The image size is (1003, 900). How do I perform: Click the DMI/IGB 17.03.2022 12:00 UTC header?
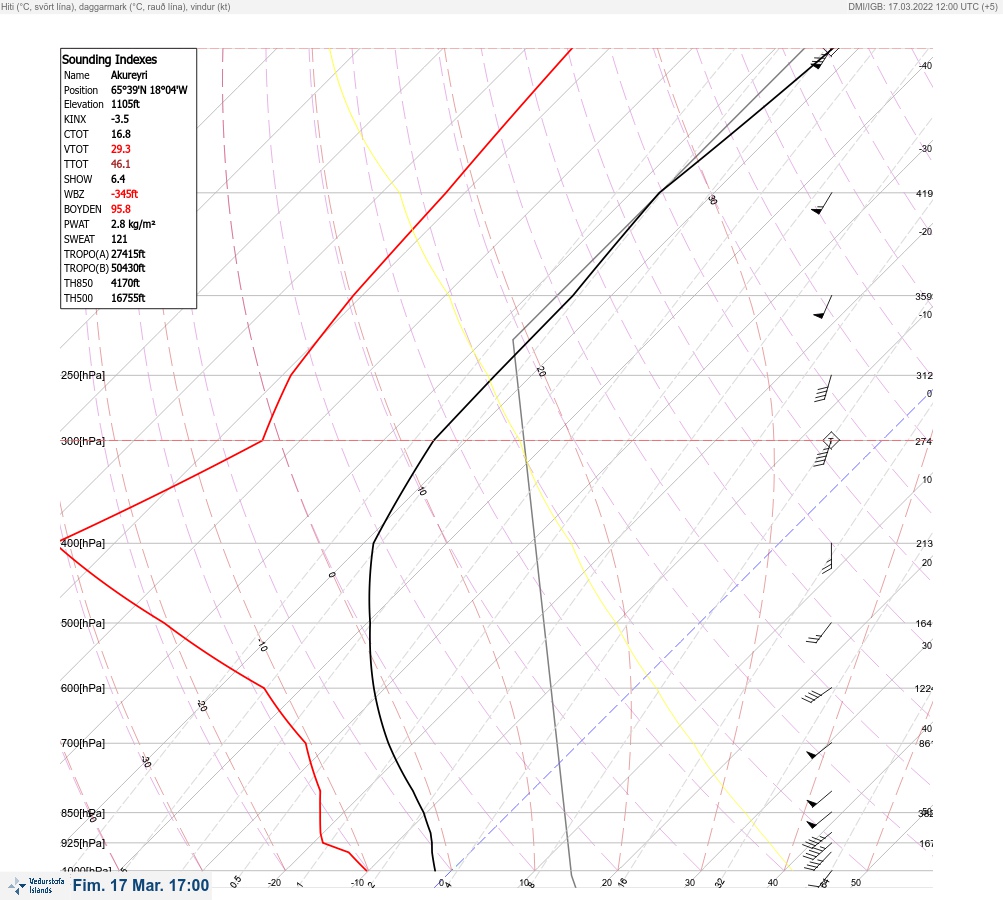click(x=922, y=6)
